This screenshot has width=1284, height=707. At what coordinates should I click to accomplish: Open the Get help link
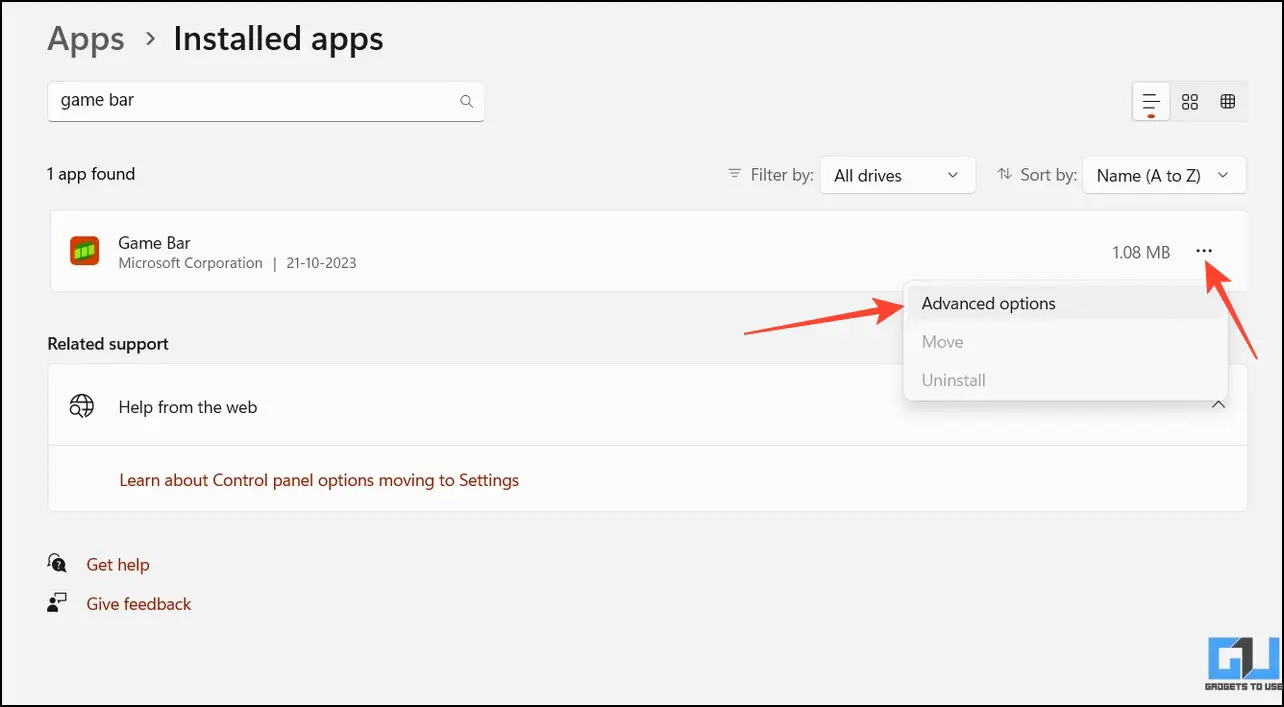point(118,565)
